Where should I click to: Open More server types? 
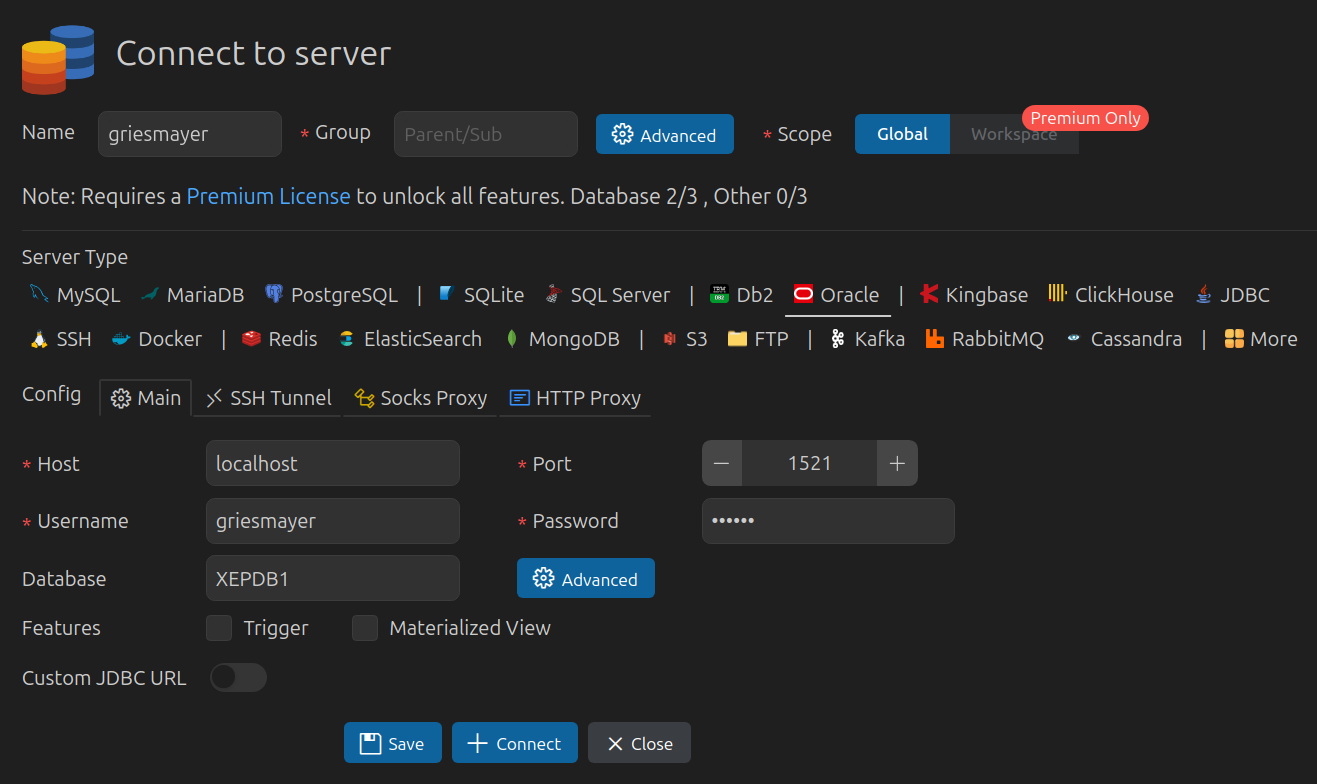tap(1261, 339)
